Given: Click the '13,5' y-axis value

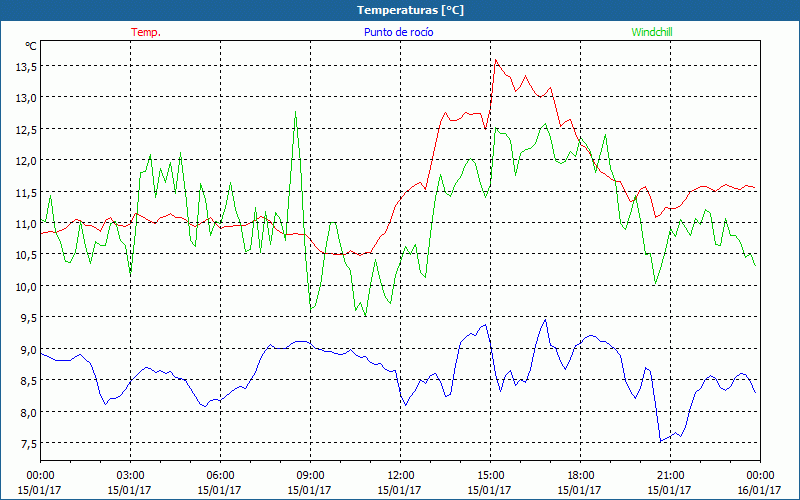Looking at the screenshot, I should pos(26,67).
